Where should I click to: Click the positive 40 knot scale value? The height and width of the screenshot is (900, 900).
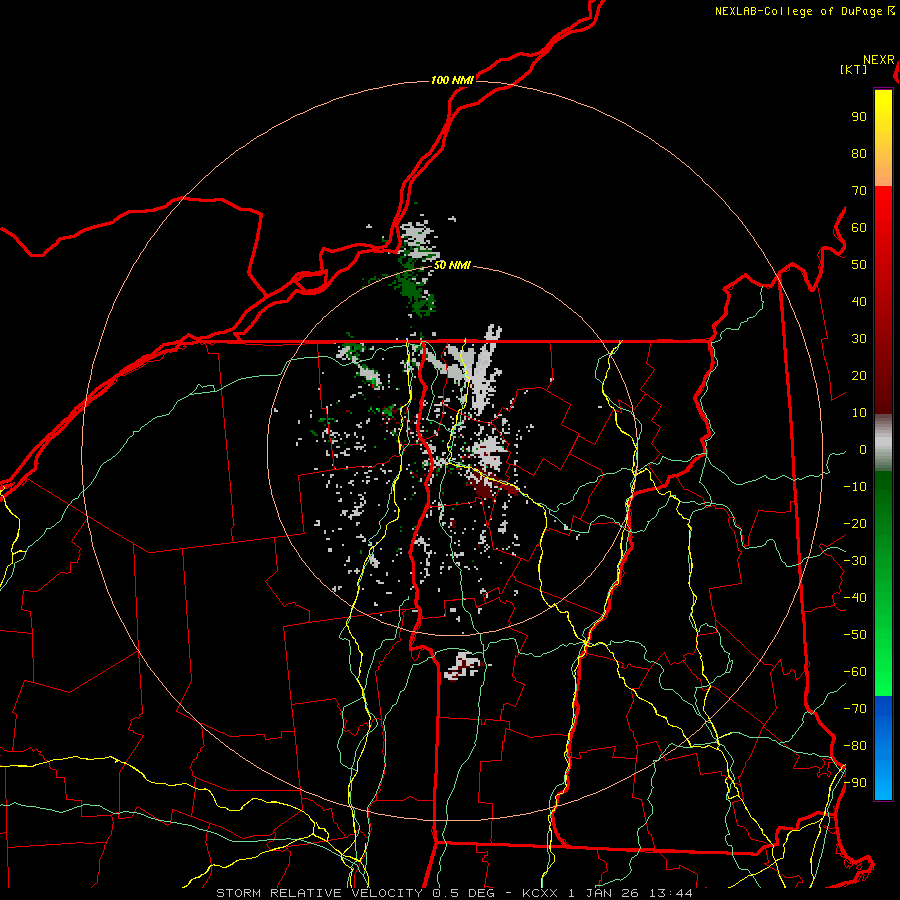(859, 302)
